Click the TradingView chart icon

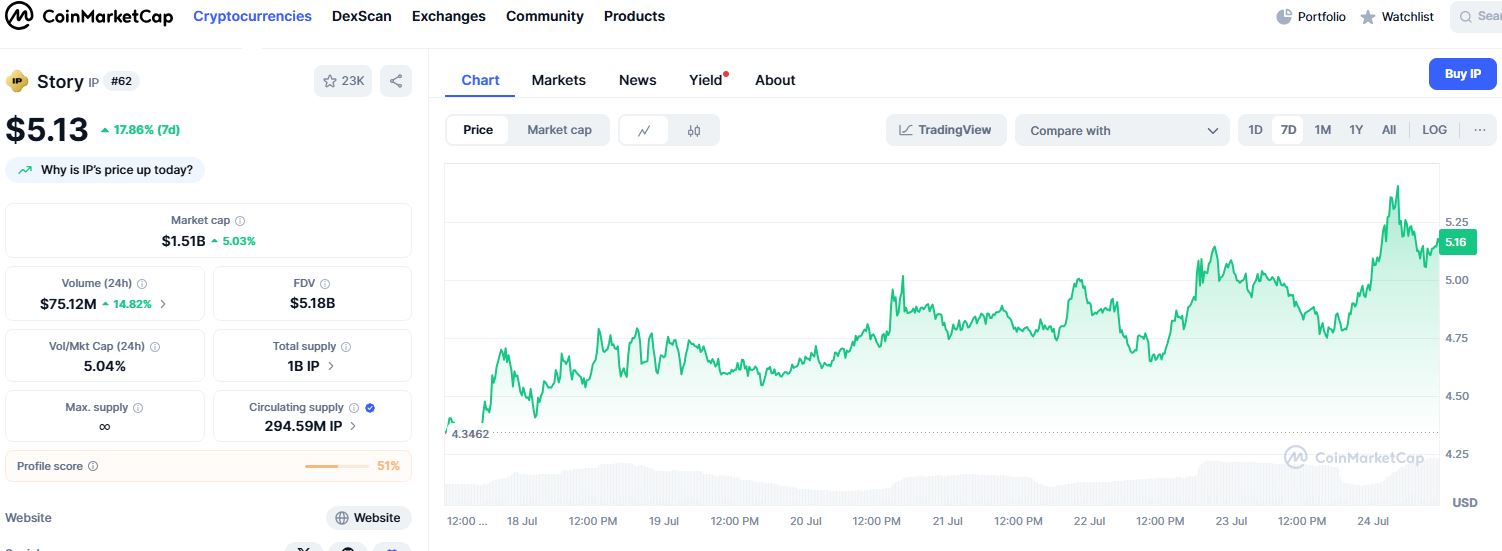click(x=906, y=130)
